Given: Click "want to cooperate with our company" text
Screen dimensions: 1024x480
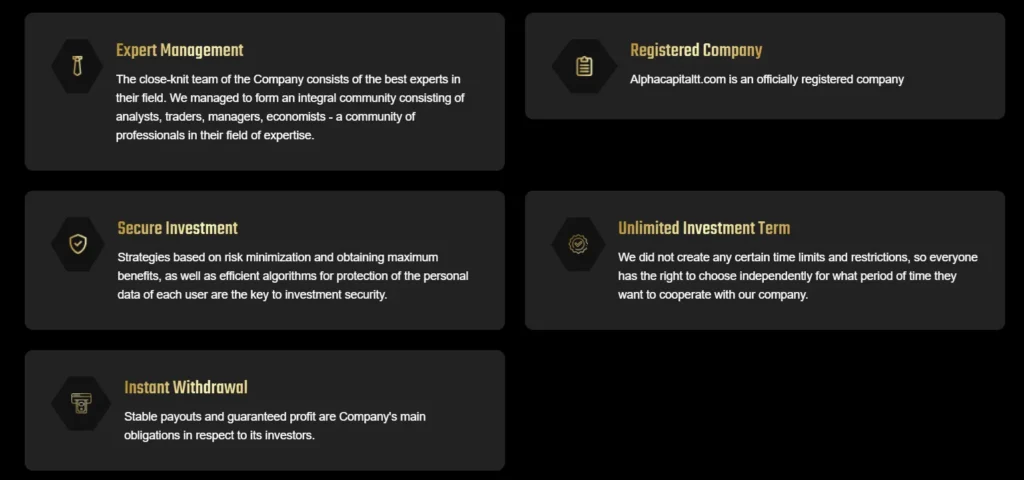Looking at the screenshot, I should tap(712, 295).
